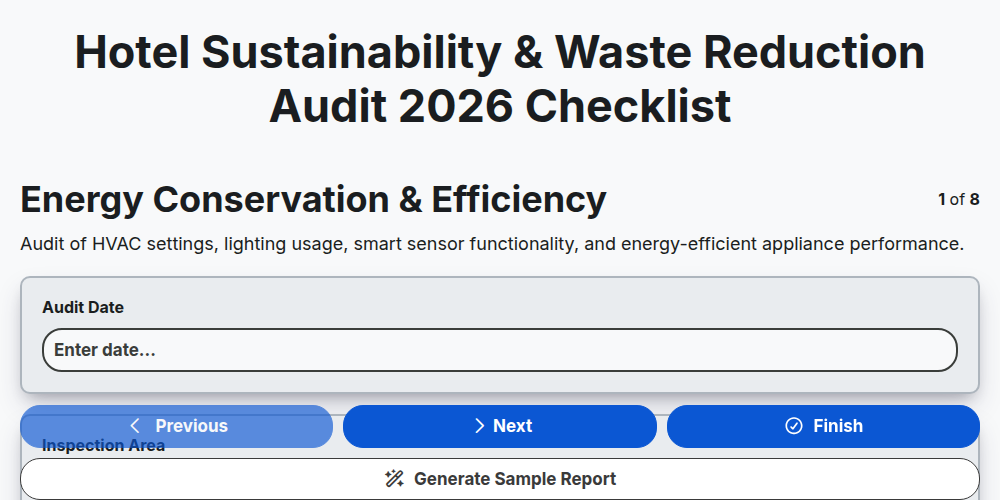Click the 'Inspection Area' label
Screen dimensions: 1000x500
[x=103, y=446]
